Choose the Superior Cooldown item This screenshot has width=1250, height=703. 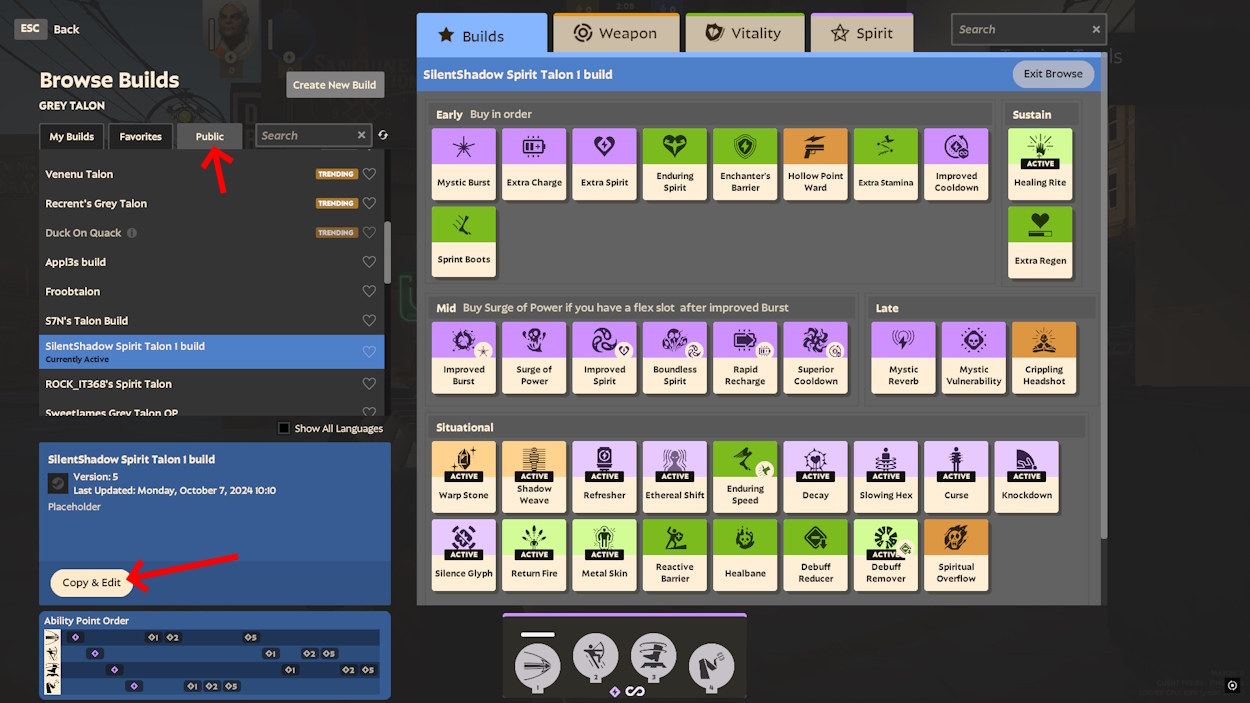[815, 356]
